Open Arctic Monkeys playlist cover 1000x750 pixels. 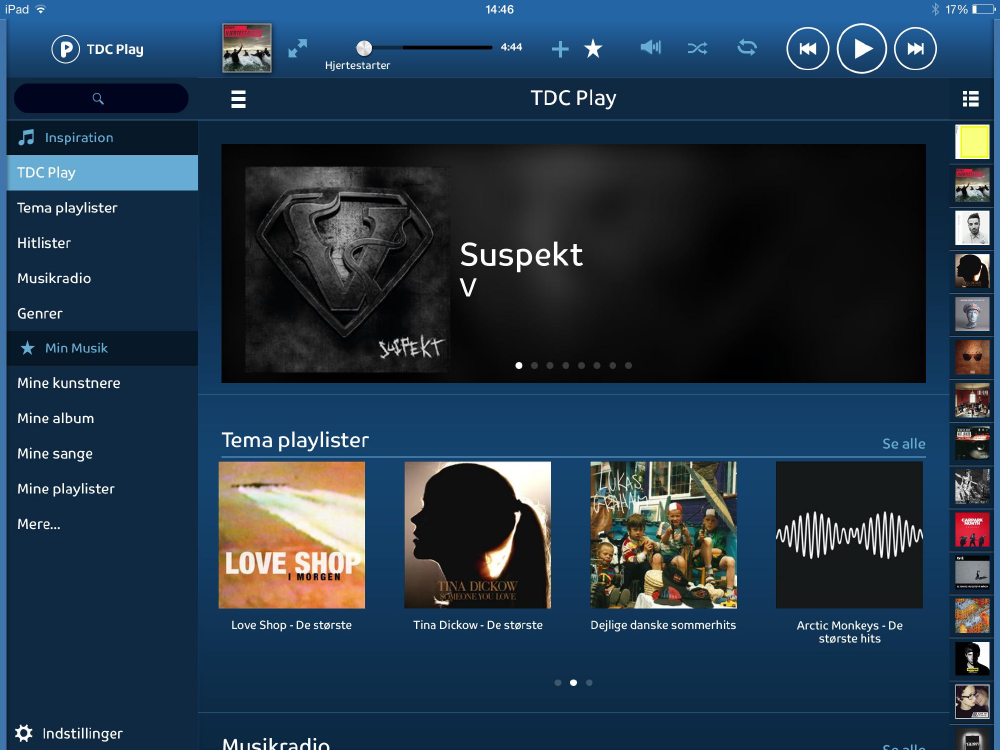point(849,535)
